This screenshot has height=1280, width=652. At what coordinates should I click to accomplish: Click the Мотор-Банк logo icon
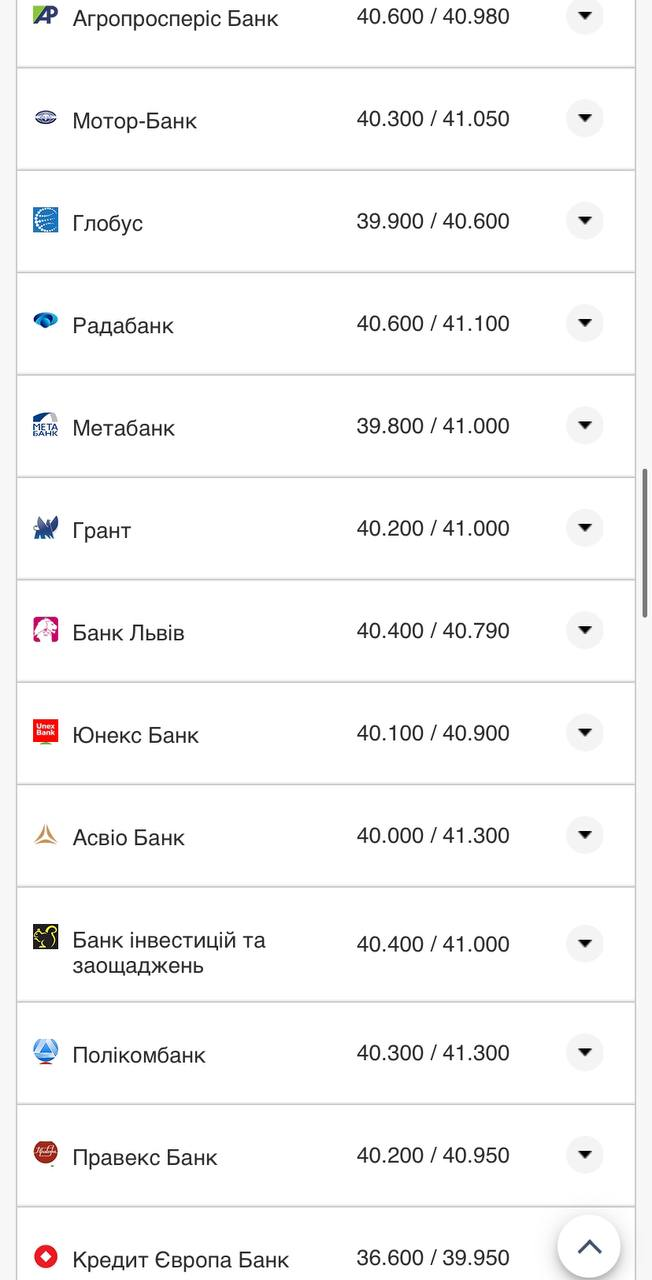(x=45, y=118)
